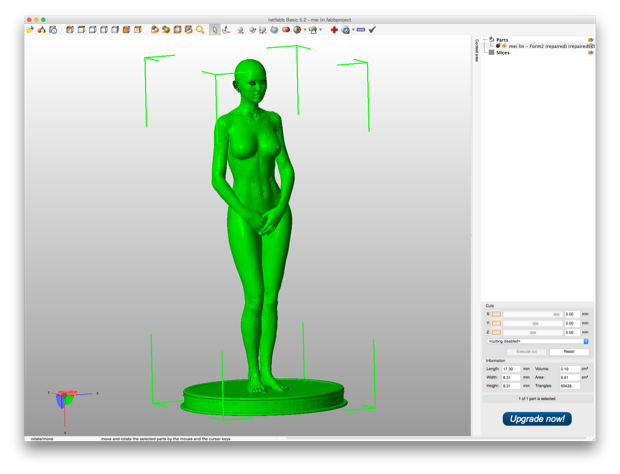Click the Y cut value field
Screen dimensions: 620x474
point(572,323)
